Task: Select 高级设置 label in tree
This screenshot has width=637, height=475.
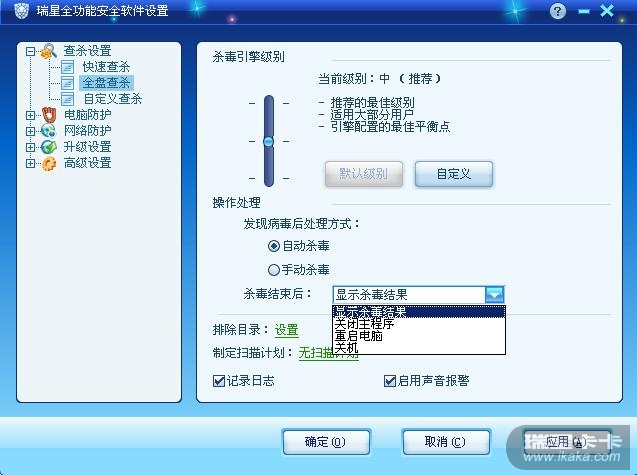Action: 87,163
